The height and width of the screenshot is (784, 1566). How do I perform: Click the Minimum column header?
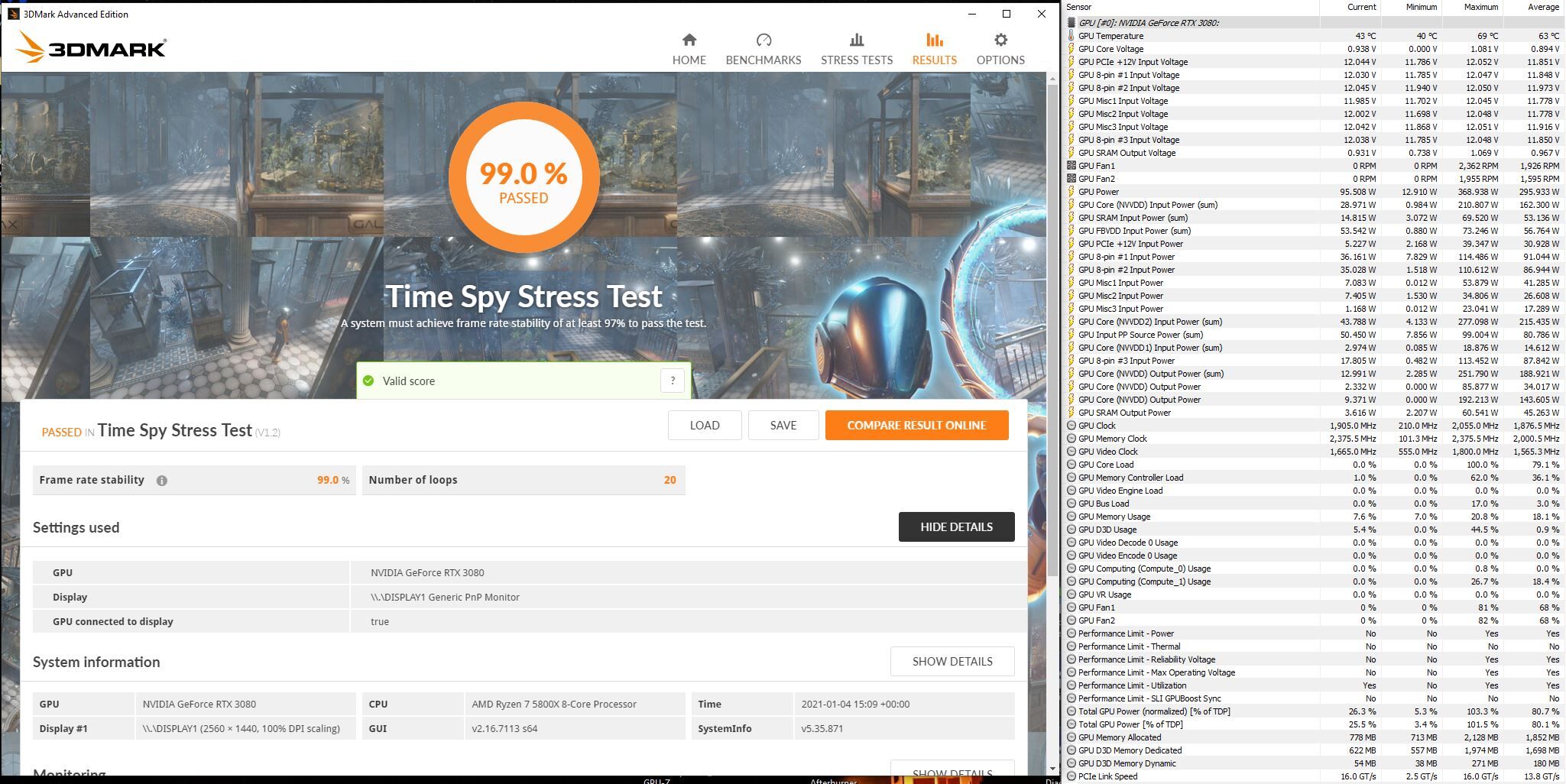[1411, 7]
